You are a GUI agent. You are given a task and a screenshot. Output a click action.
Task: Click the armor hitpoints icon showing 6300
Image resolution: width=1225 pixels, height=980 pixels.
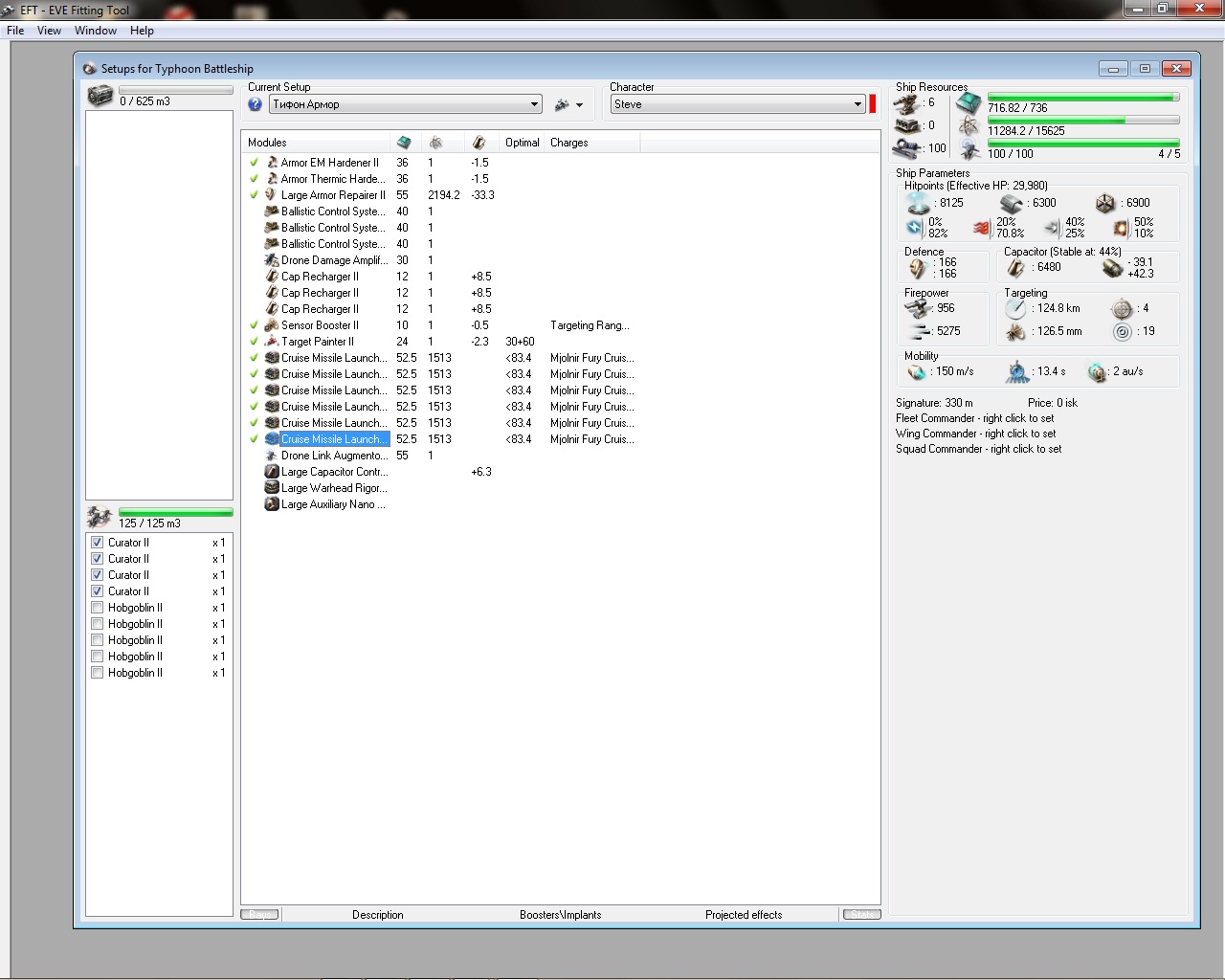point(1012,203)
